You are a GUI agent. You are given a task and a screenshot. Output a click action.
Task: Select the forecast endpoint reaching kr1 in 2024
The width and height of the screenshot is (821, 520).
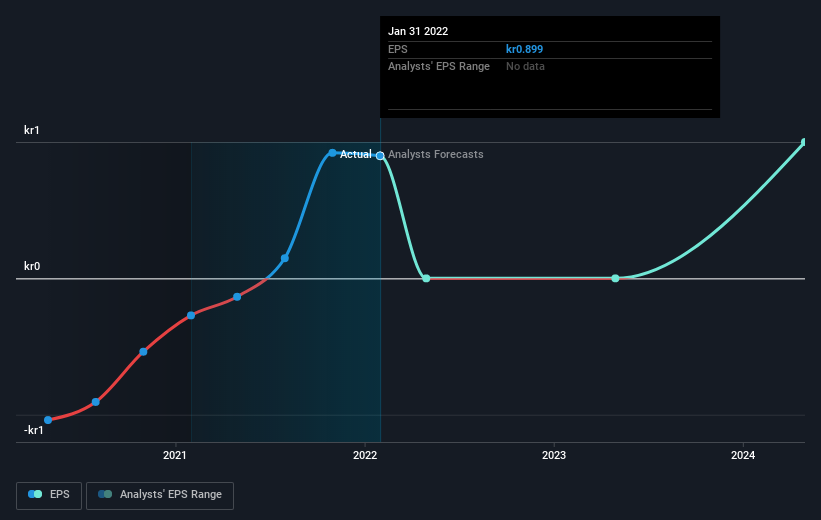pyautogui.click(x=804, y=142)
